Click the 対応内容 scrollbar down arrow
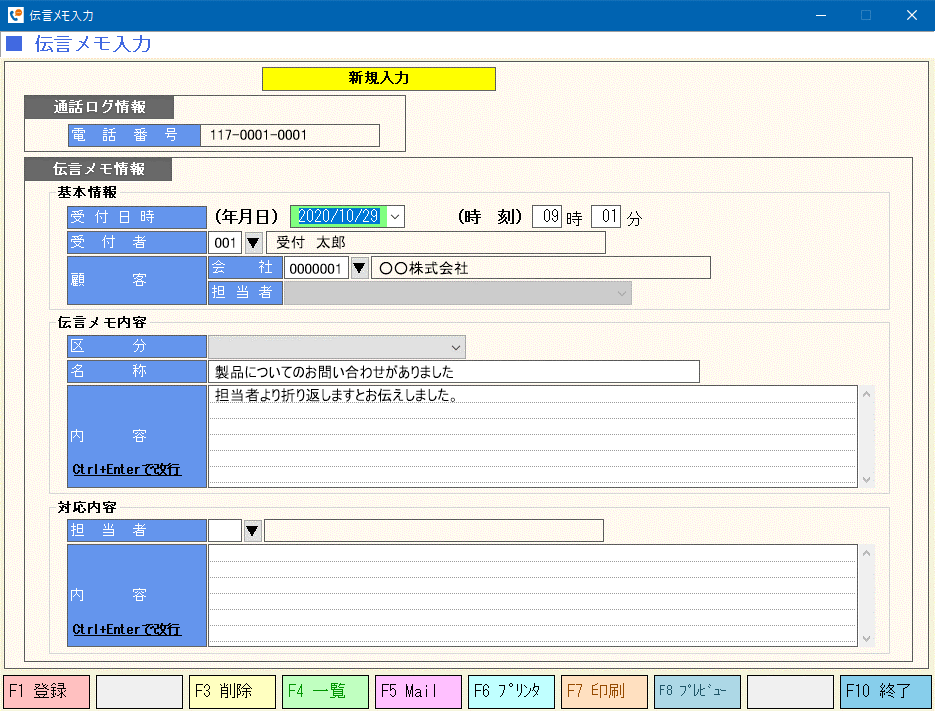The height and width of the screenshot is (711, 935). coord(866,639)
